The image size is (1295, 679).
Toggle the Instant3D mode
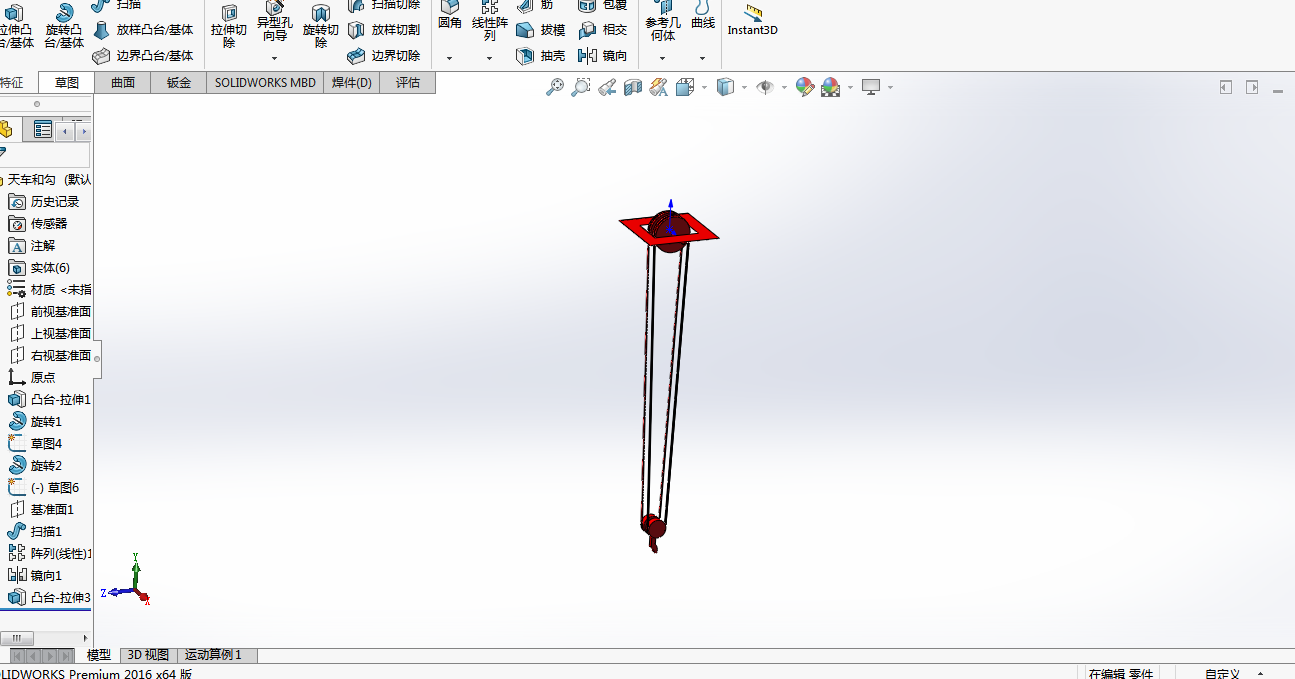click(752, 20)
